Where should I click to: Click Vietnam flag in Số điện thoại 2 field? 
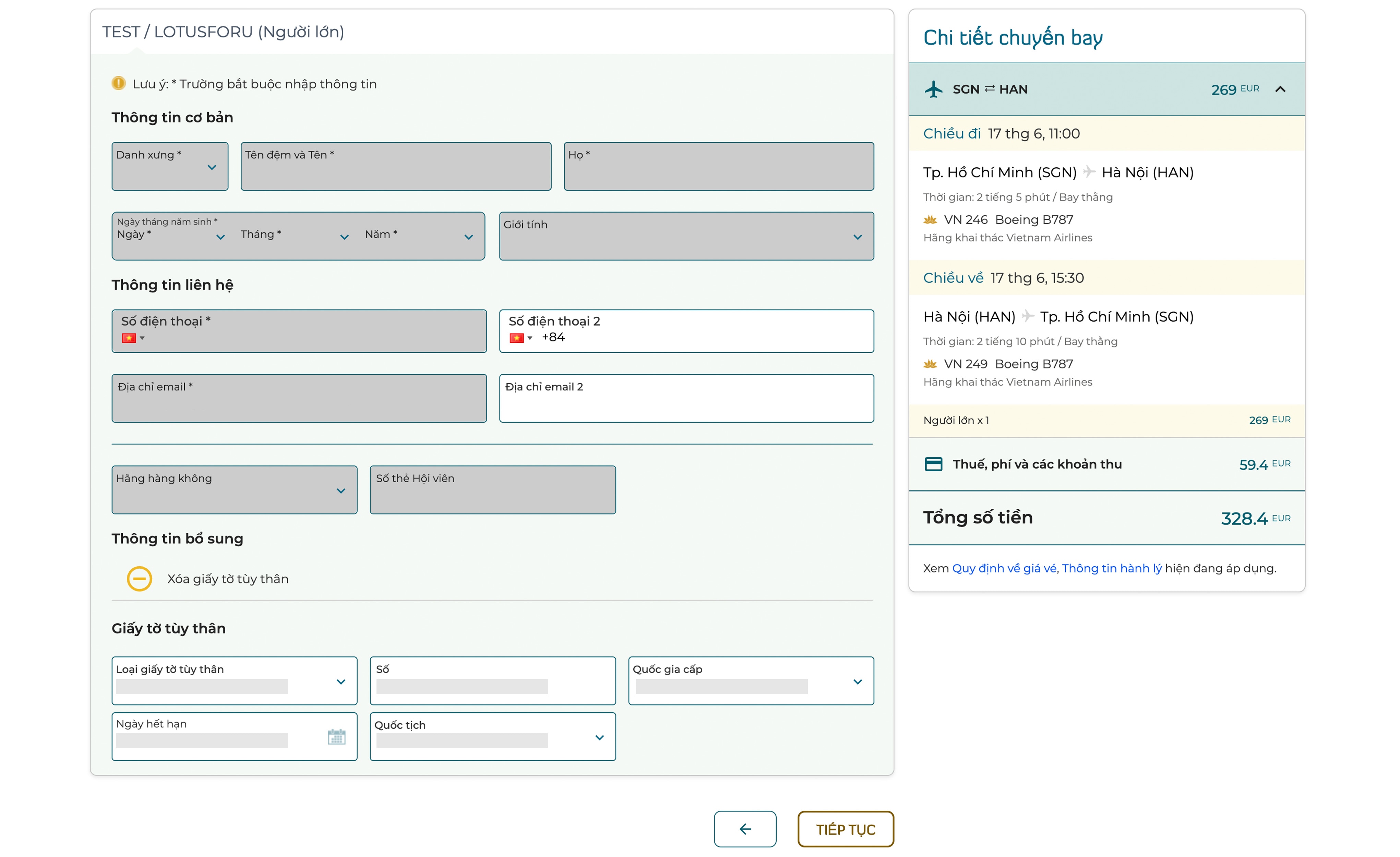516,338
